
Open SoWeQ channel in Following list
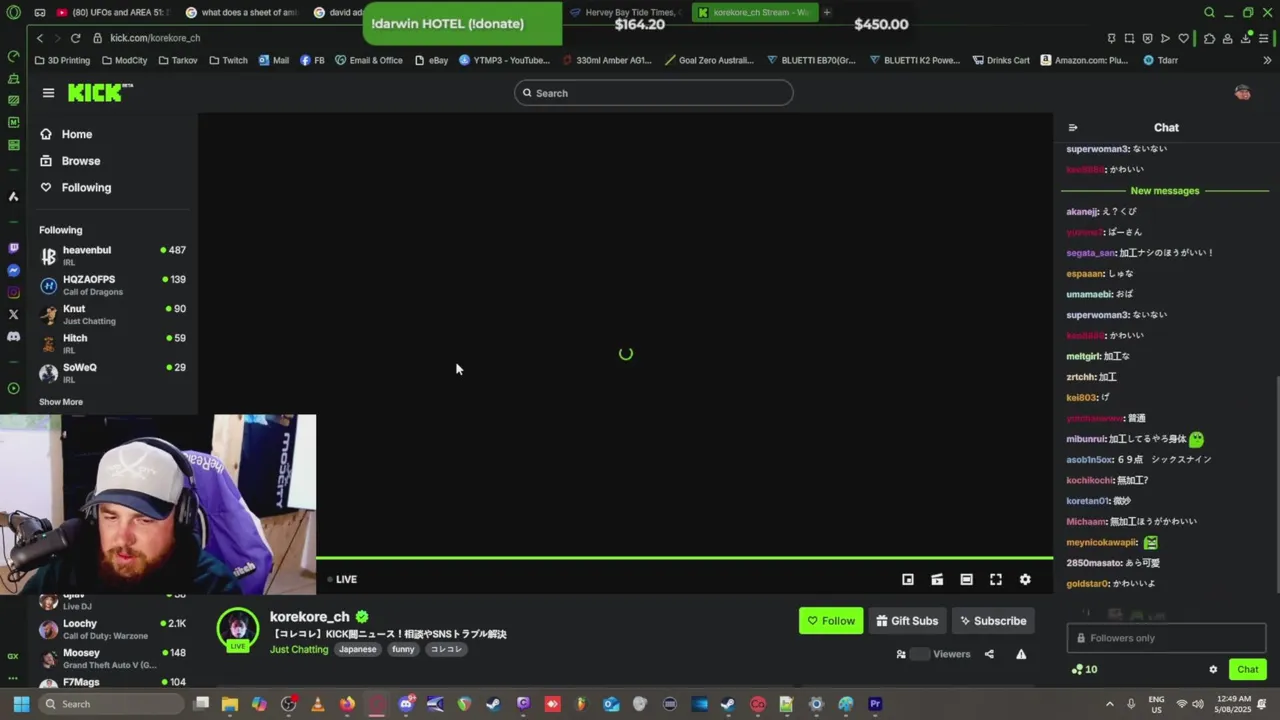click(112, 373)
